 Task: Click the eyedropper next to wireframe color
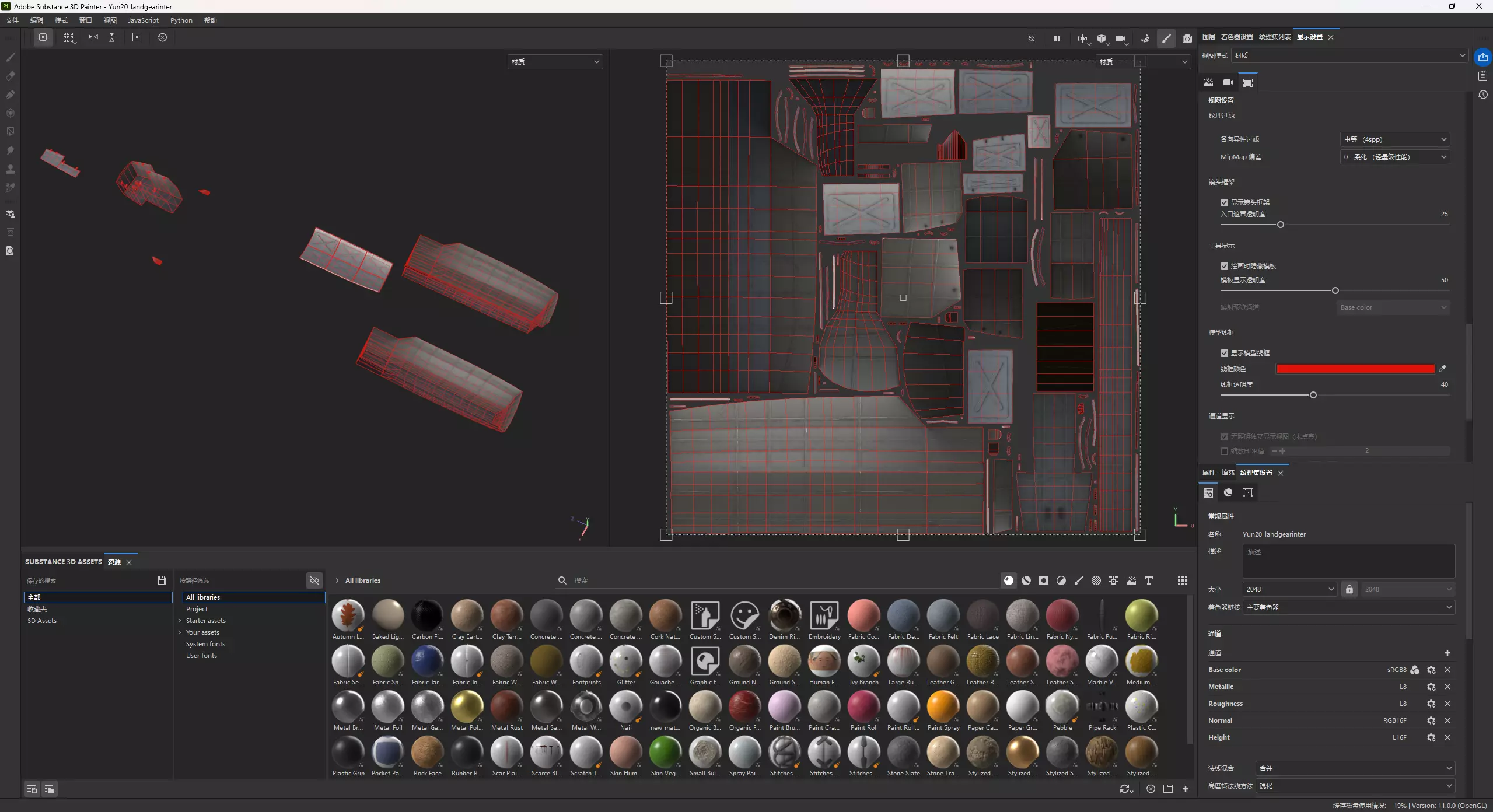coord(1442,369)
